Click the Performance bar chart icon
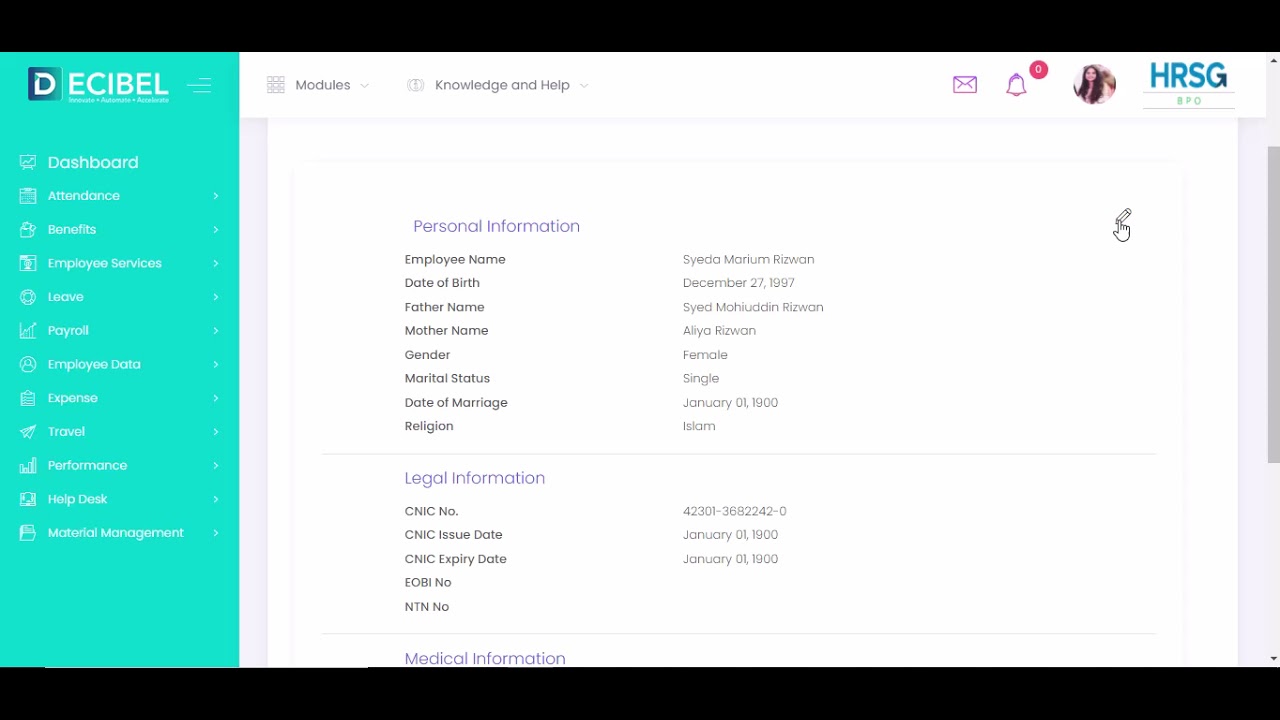1280x720 pixels. [x=28, y=465]
